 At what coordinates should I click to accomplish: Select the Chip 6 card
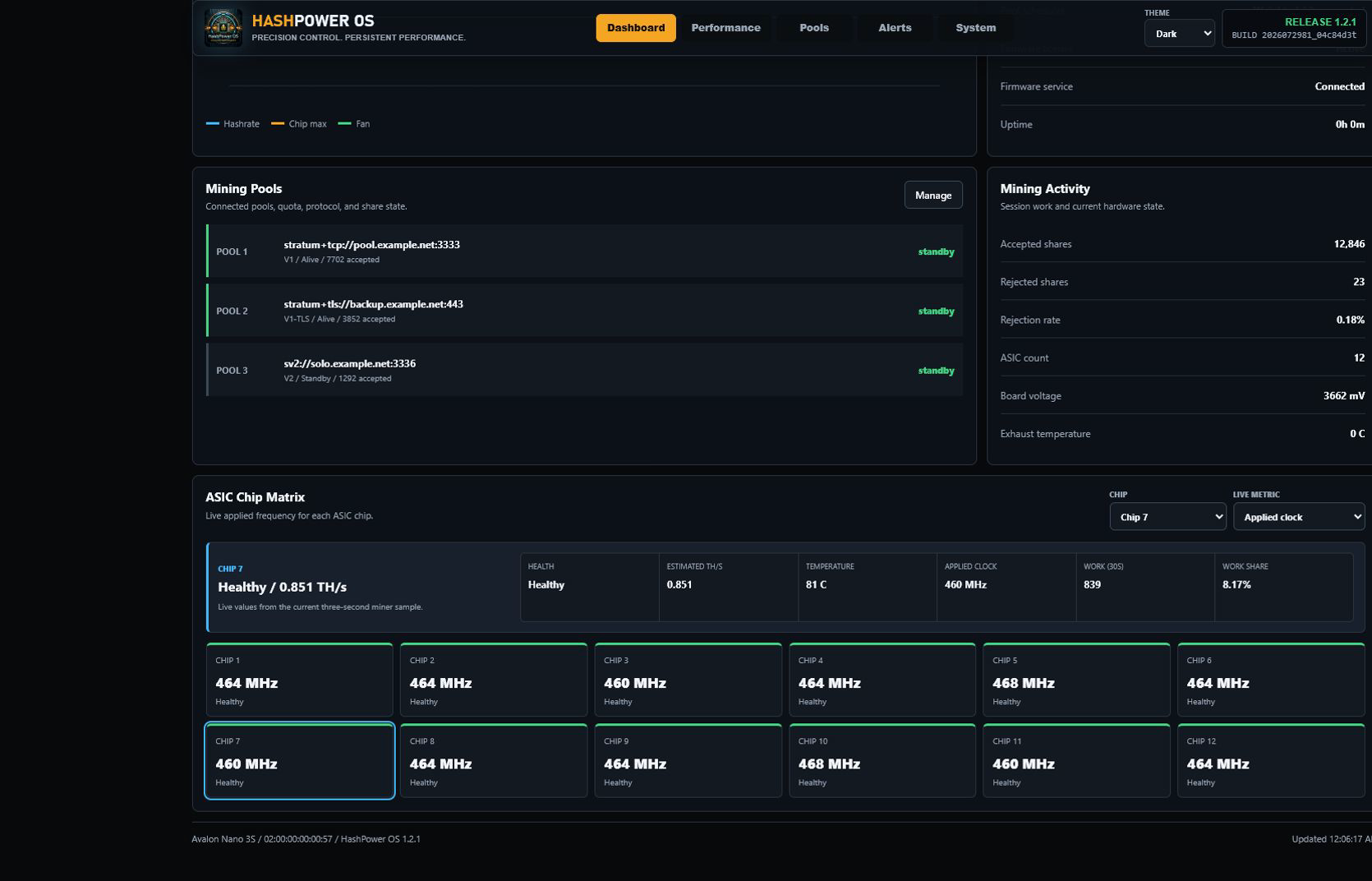[x=1271, y=680]
